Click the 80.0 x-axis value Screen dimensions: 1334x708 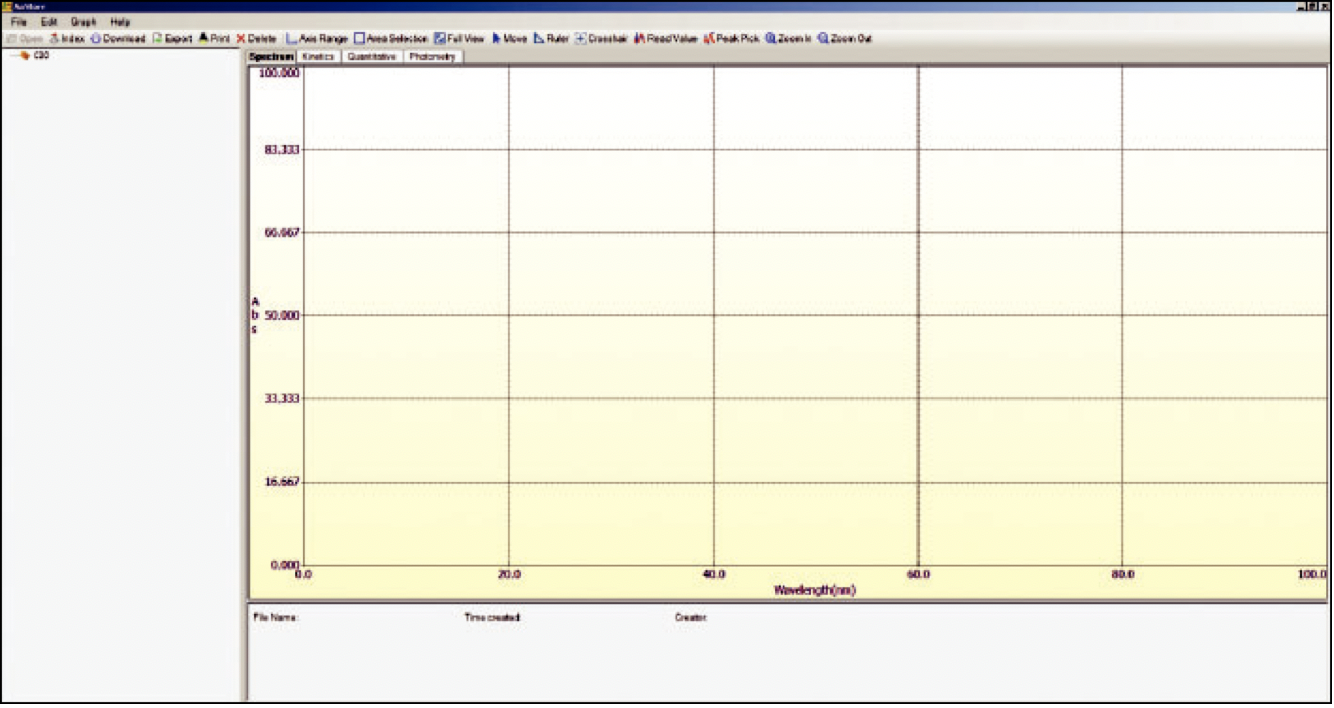click(x=1122, y=575)
